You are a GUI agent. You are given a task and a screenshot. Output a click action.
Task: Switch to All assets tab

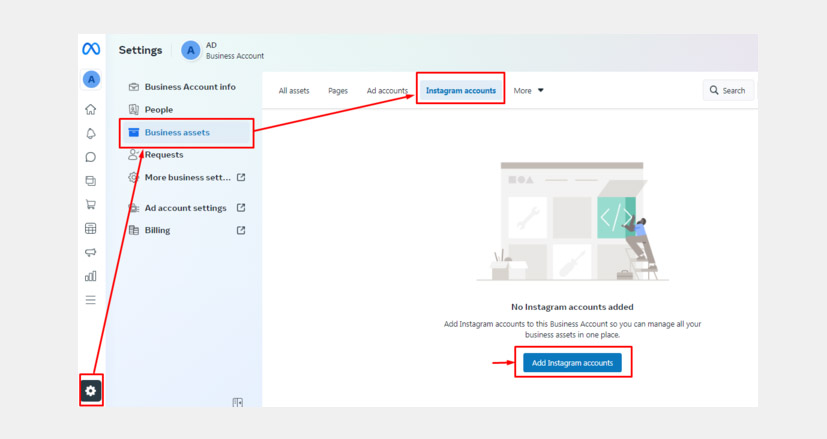click(294, 91)
